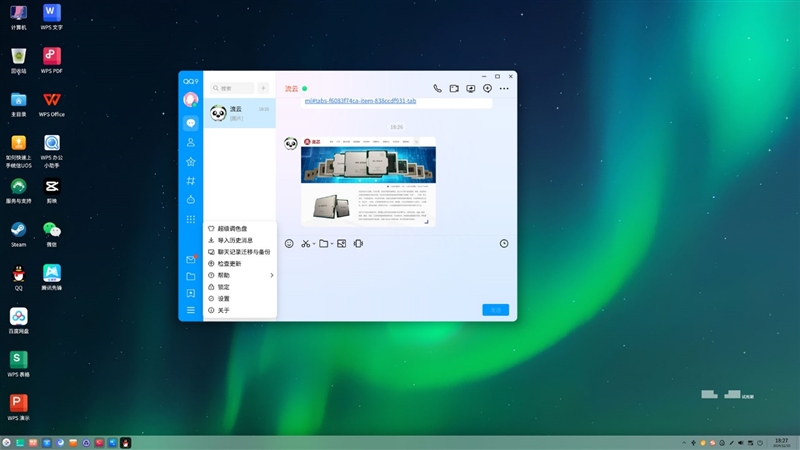Select 设置 from the menu
Viewport: 800px width, 450px height.
coord(223,298)
